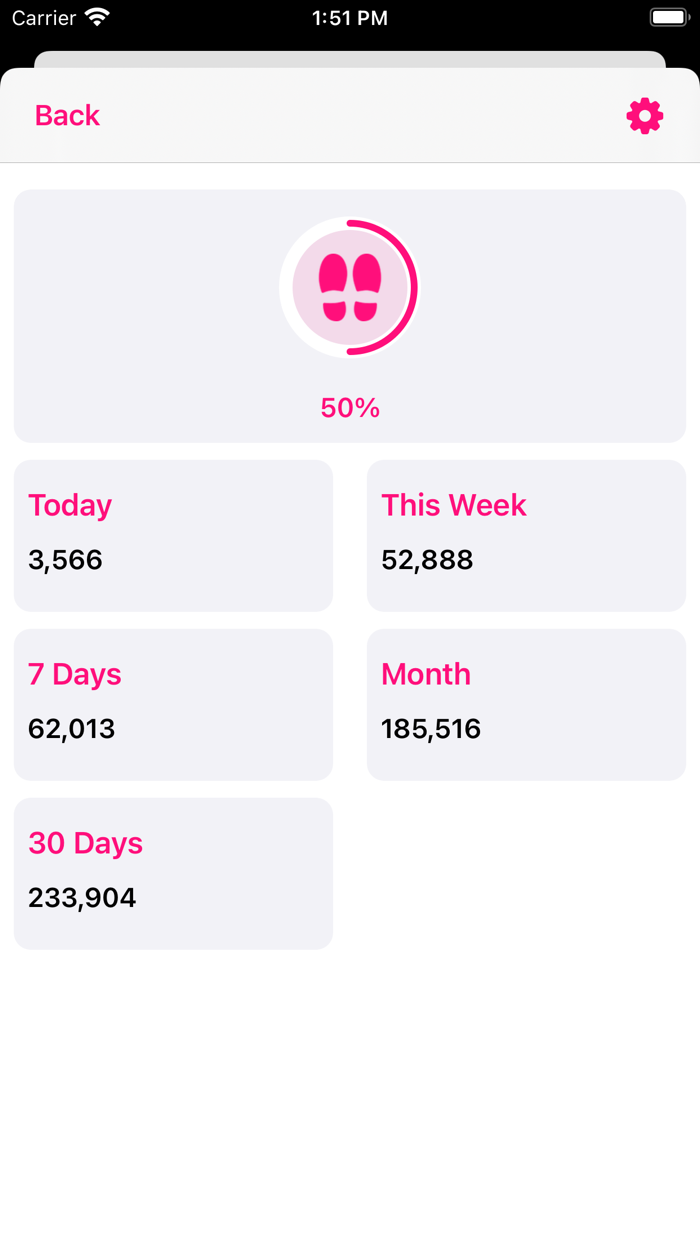The width and height of the screenshot is (700, 1244).
Task: Select the Month card showing 185,516
Action: (x=526, y=704)
